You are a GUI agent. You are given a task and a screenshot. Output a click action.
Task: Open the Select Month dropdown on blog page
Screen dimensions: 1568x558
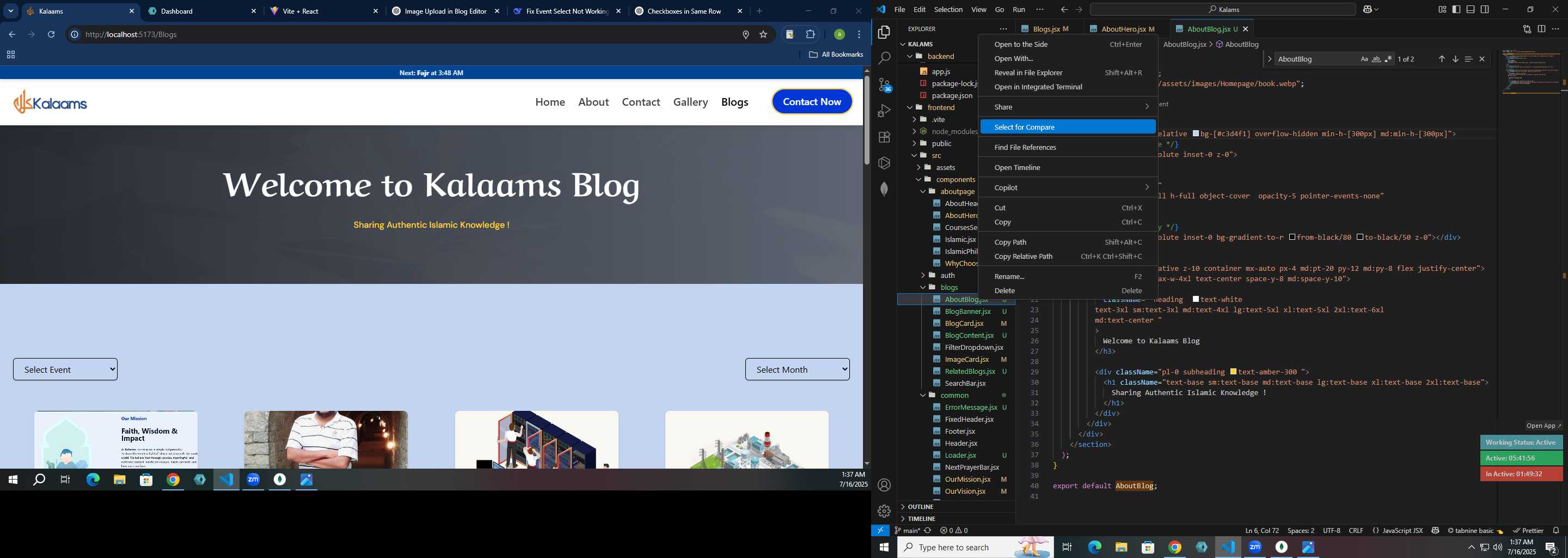tap(798, 369)
